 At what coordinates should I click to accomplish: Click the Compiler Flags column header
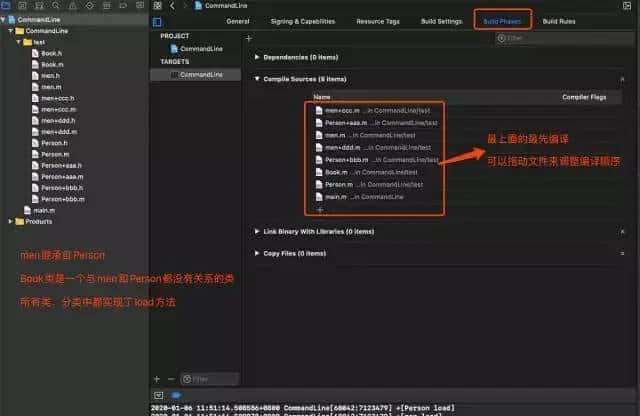pos(584,97)
